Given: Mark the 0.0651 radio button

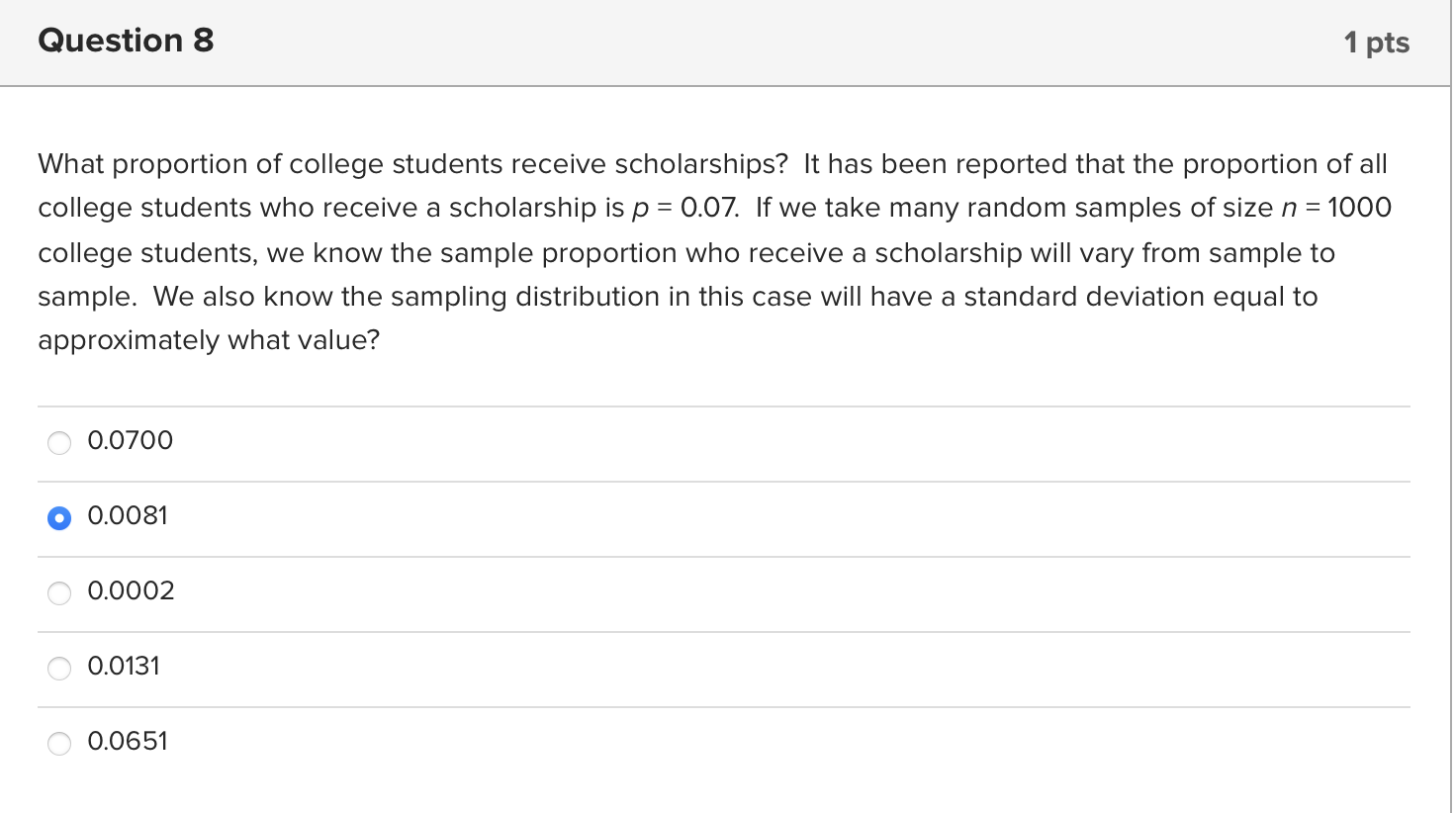Looking at the screenshot, I should click(x=59, y=743).
